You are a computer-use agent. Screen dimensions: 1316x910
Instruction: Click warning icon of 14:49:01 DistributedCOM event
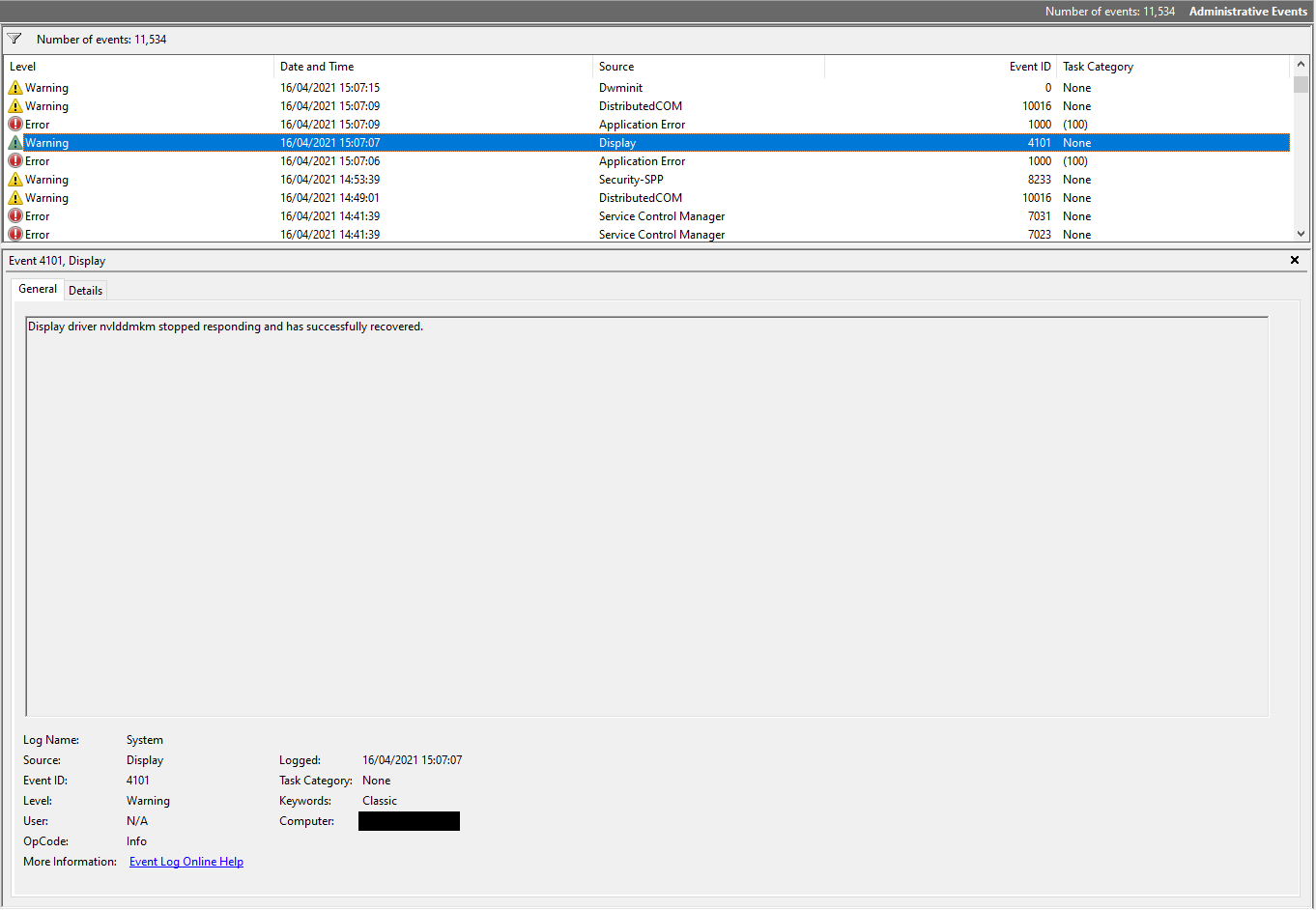click(15, 198)
